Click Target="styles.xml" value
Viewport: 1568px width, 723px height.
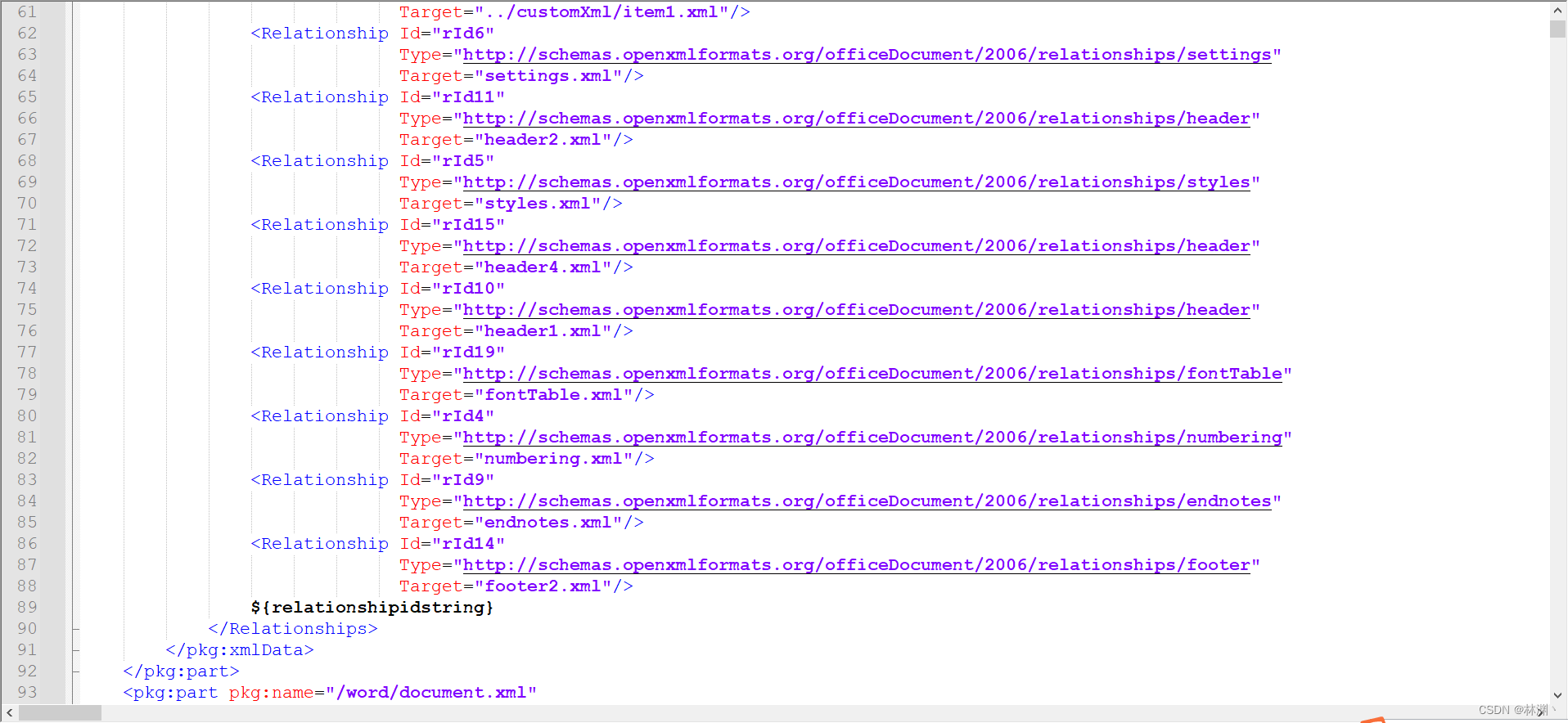(538, 204)
